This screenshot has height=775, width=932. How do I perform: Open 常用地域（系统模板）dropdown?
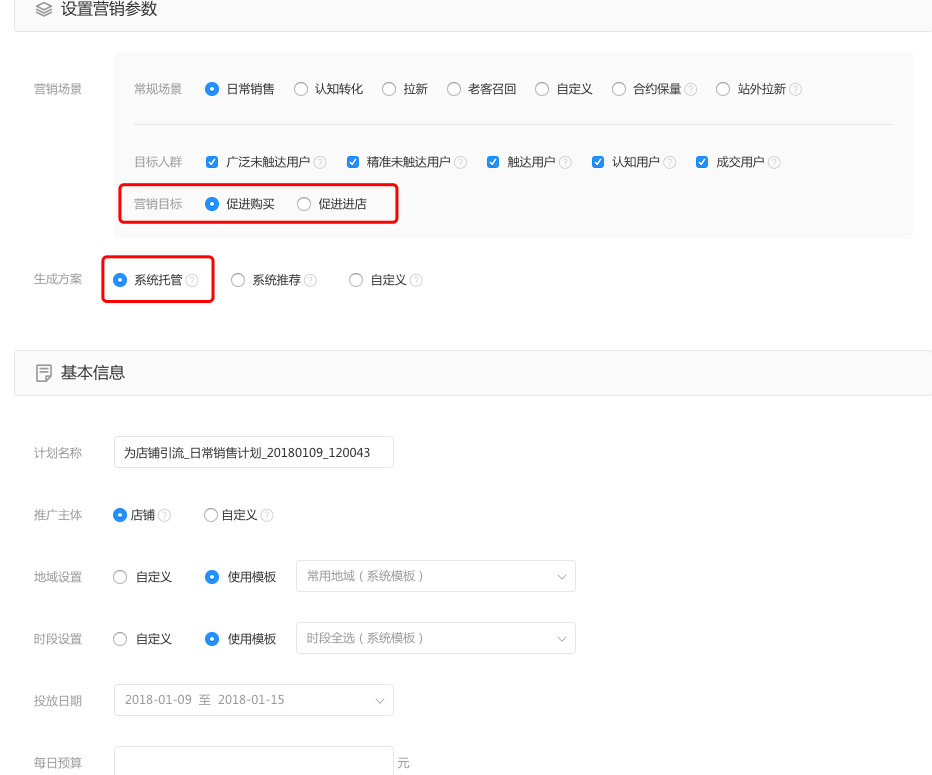coord(436,576)
